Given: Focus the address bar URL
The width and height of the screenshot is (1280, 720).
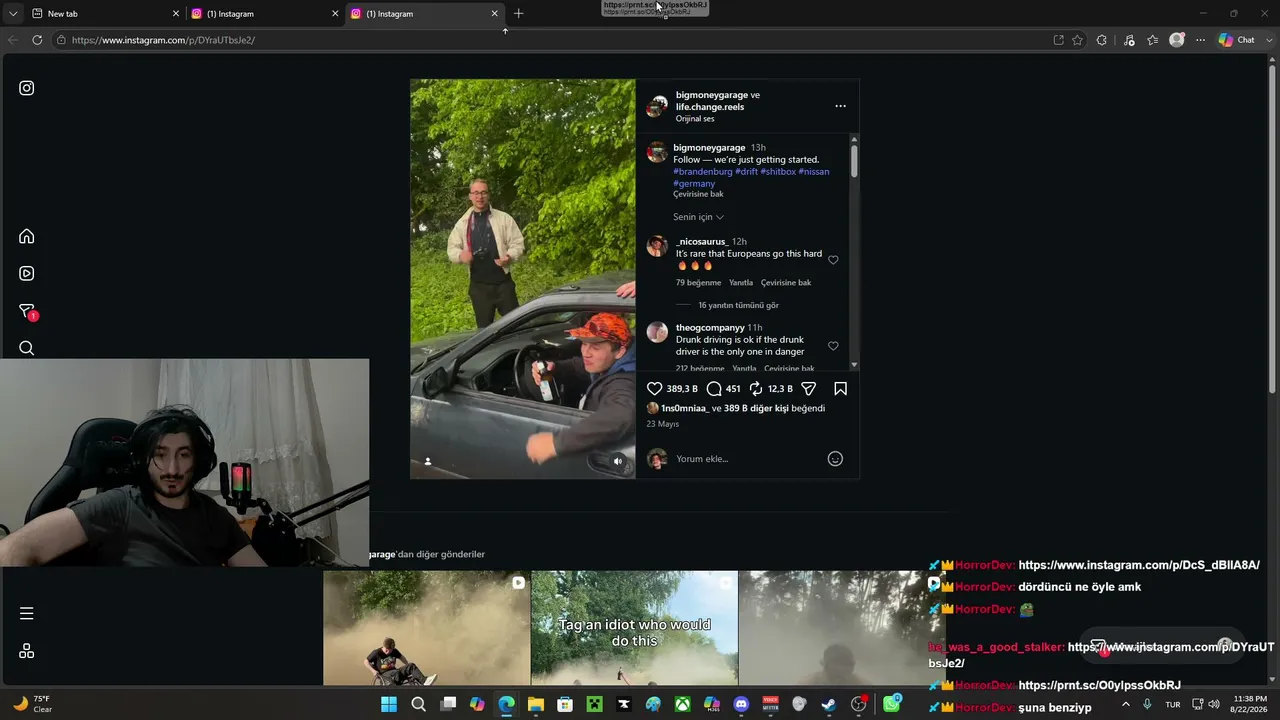Looking at the screenshot, I should pos(550,40).
